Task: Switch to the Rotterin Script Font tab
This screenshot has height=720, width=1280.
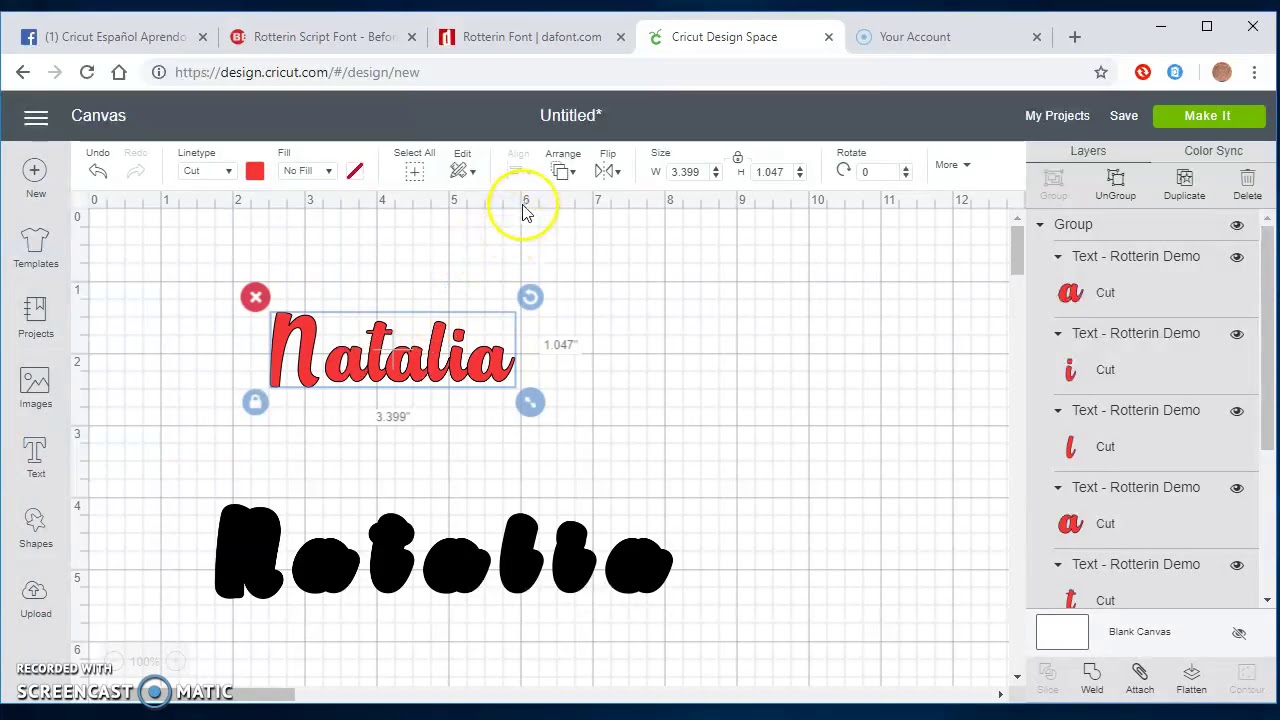Action: pos(322,37)
